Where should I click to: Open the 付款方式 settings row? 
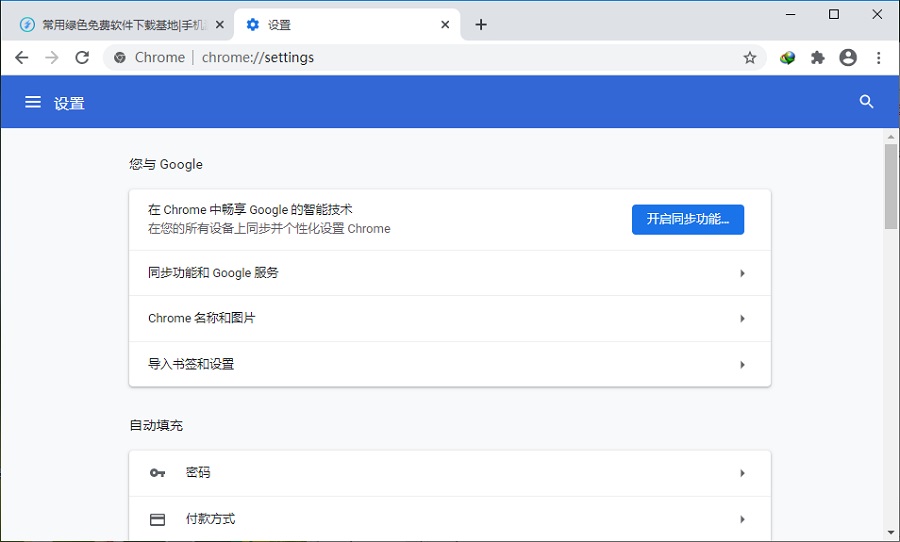click(x=449, y=519)
